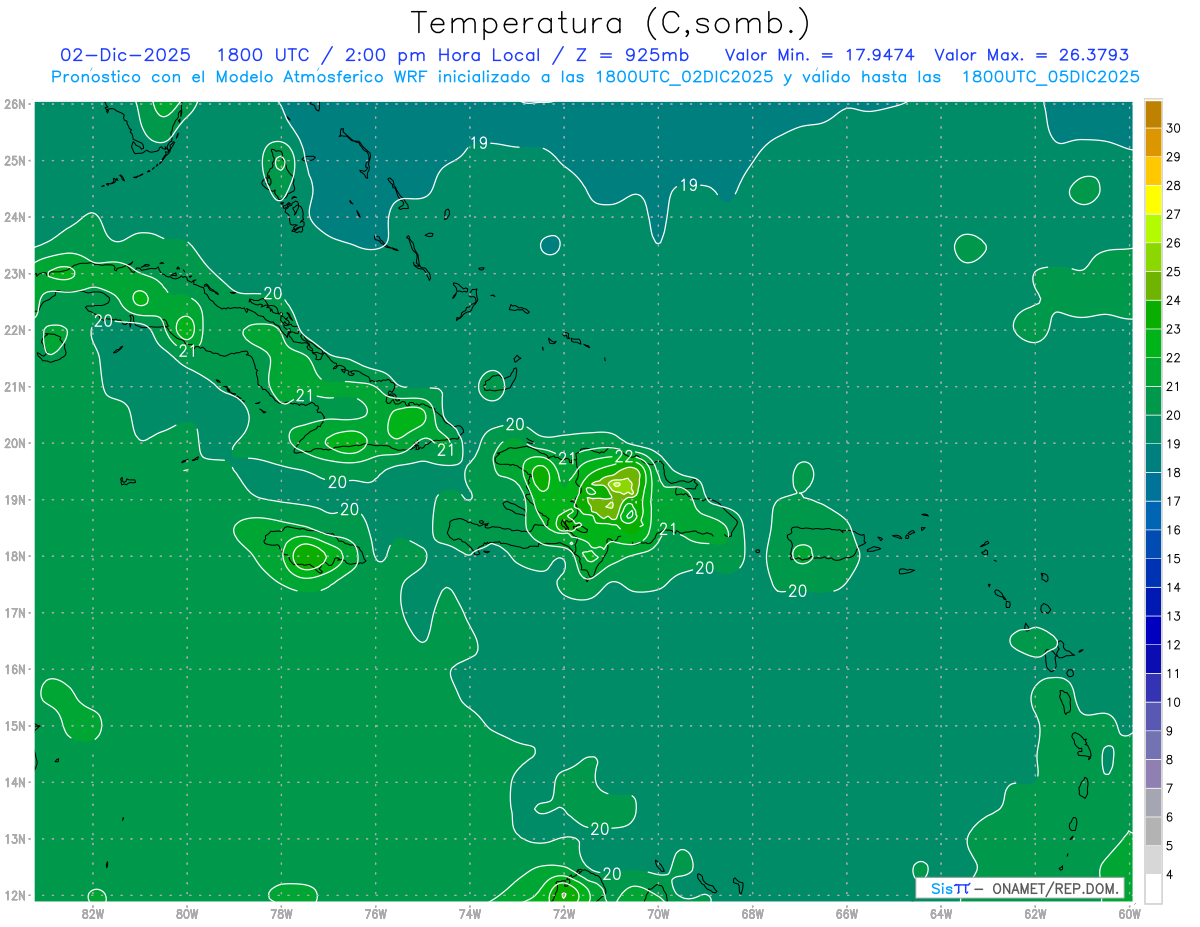This screenshot has width=1200, height=927.
Task: Click the 66W longitude axis label
Action: [x=847, y=913]
